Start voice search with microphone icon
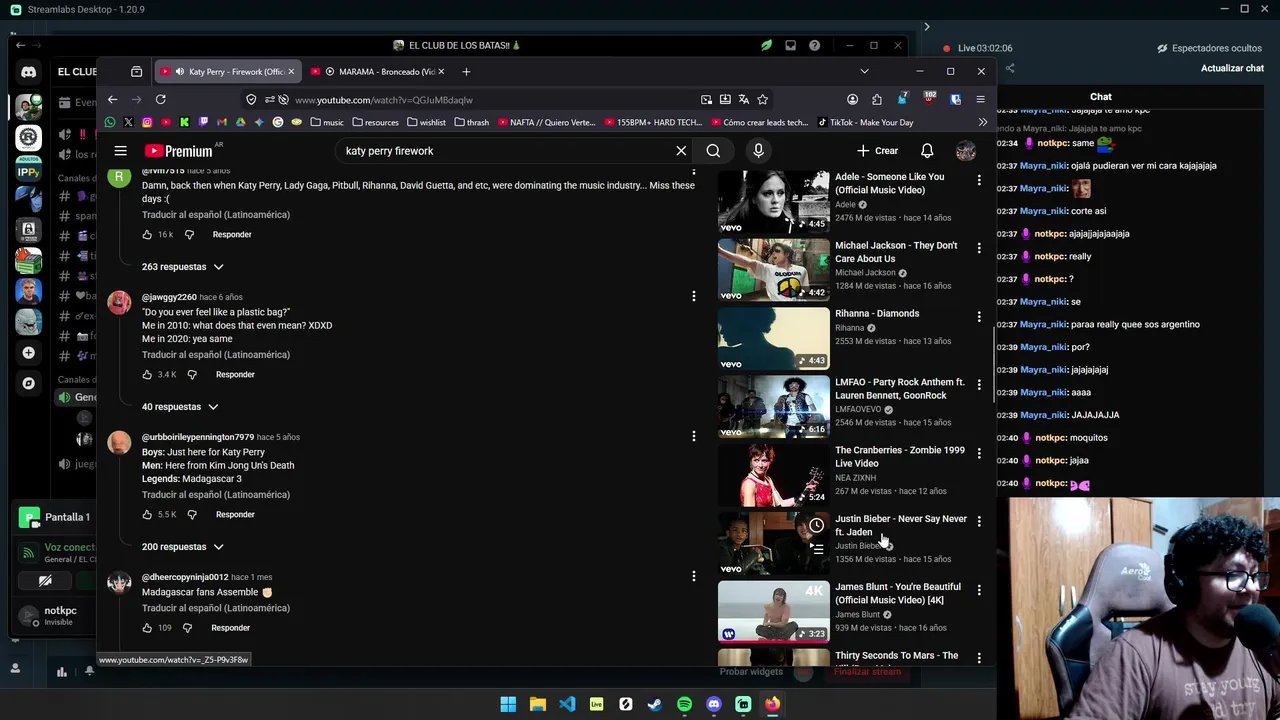The width and height of the screenshot is (1280, 720). [x=758, y=151]
